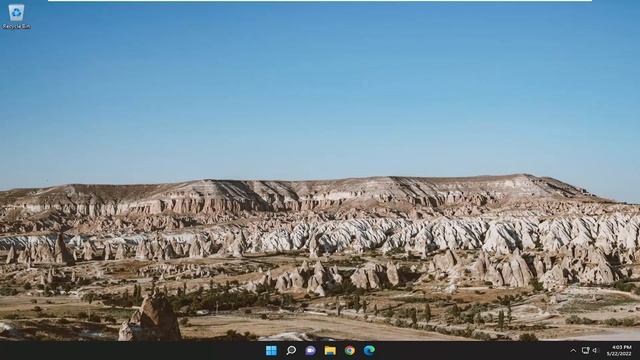Open the Windows Start menu
The height and width of the screenshot is (360, 640).
pos(271,350)
